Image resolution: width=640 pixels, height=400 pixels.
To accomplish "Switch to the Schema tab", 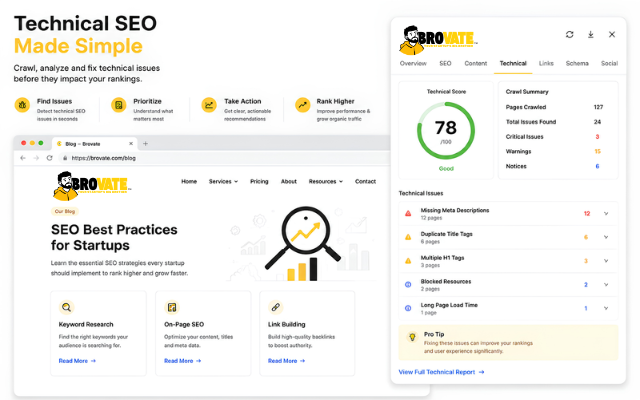I will pyautogui.click(x=577, y=63).
